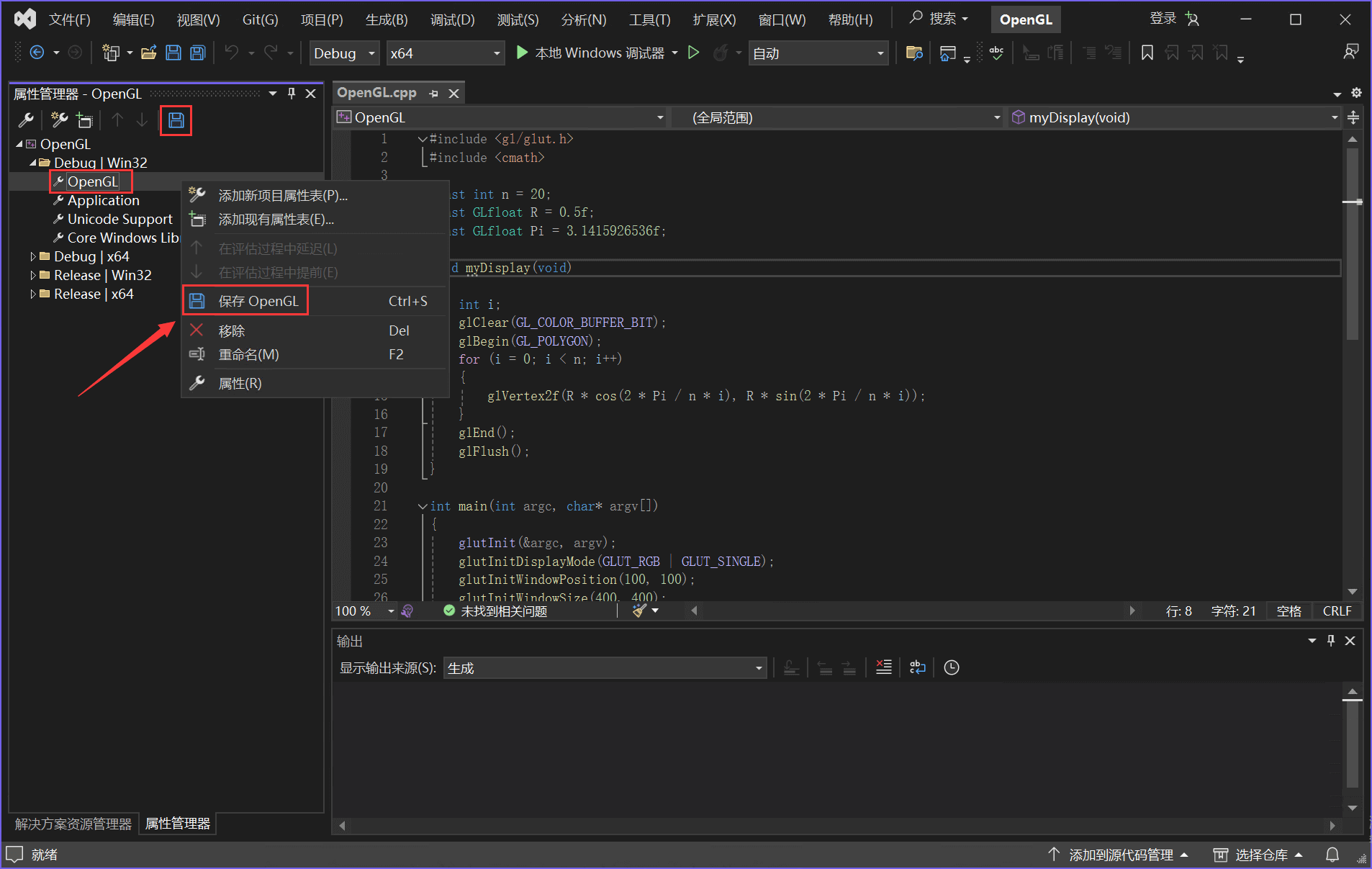Close the OpenGL.cpp editor tab
This screenshot has width=1372, height=869.
point(454,94)
